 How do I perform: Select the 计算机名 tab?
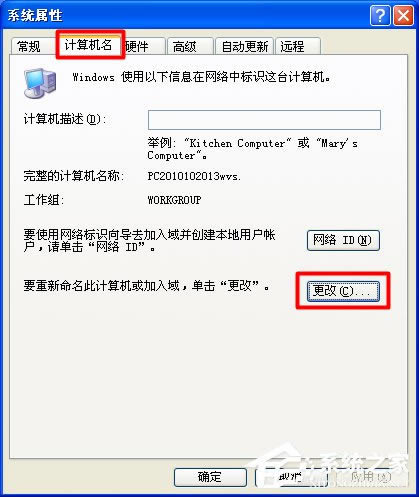coord(89,45)
